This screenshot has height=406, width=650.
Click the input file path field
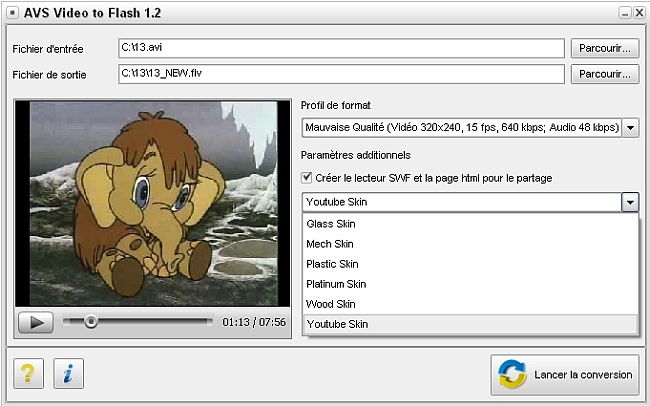coord(341,48)
